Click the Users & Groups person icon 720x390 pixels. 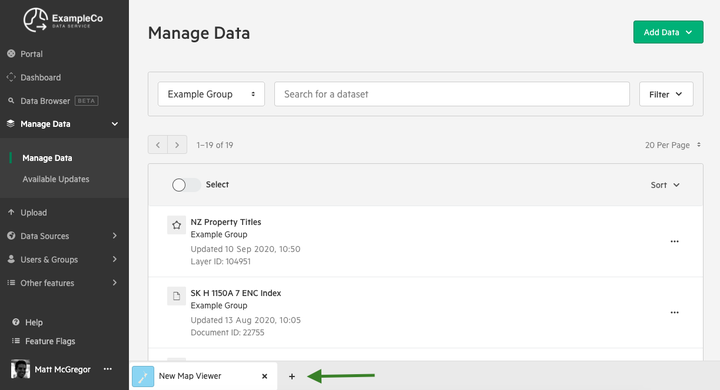pos(11,259)
